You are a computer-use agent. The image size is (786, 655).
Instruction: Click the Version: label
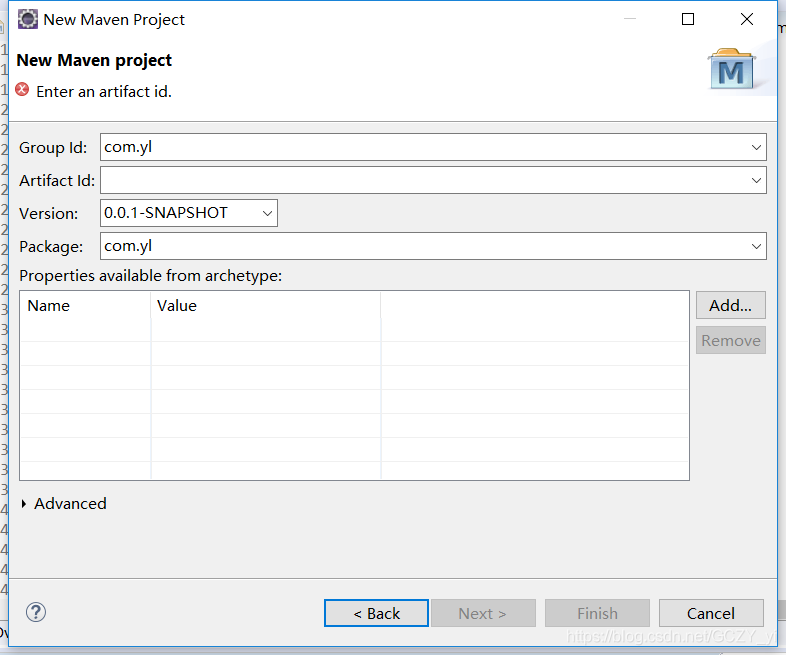(x=49, y=214)
